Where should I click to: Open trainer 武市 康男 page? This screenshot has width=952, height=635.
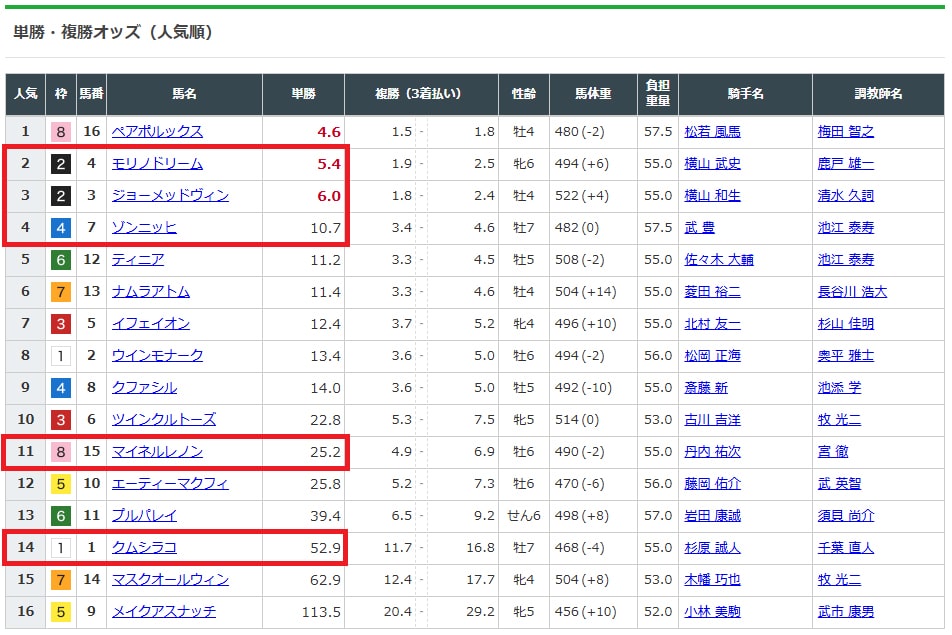pos(845,611)
